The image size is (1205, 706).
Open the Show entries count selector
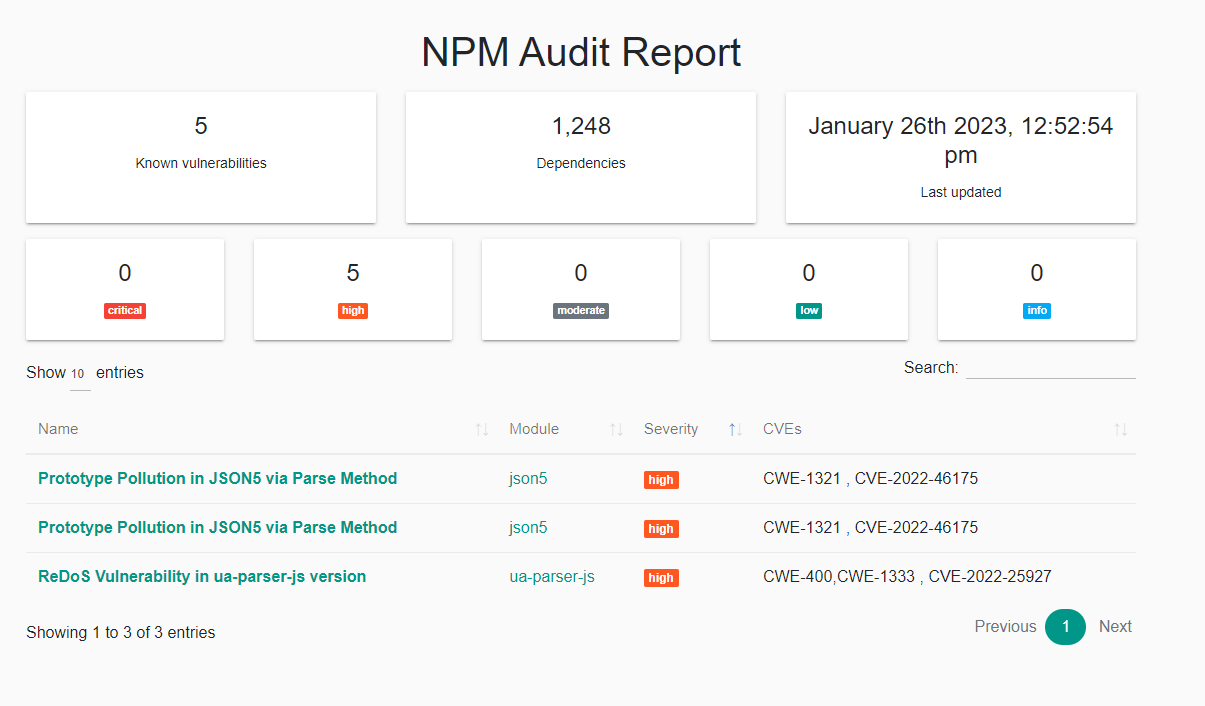point(78,373)
